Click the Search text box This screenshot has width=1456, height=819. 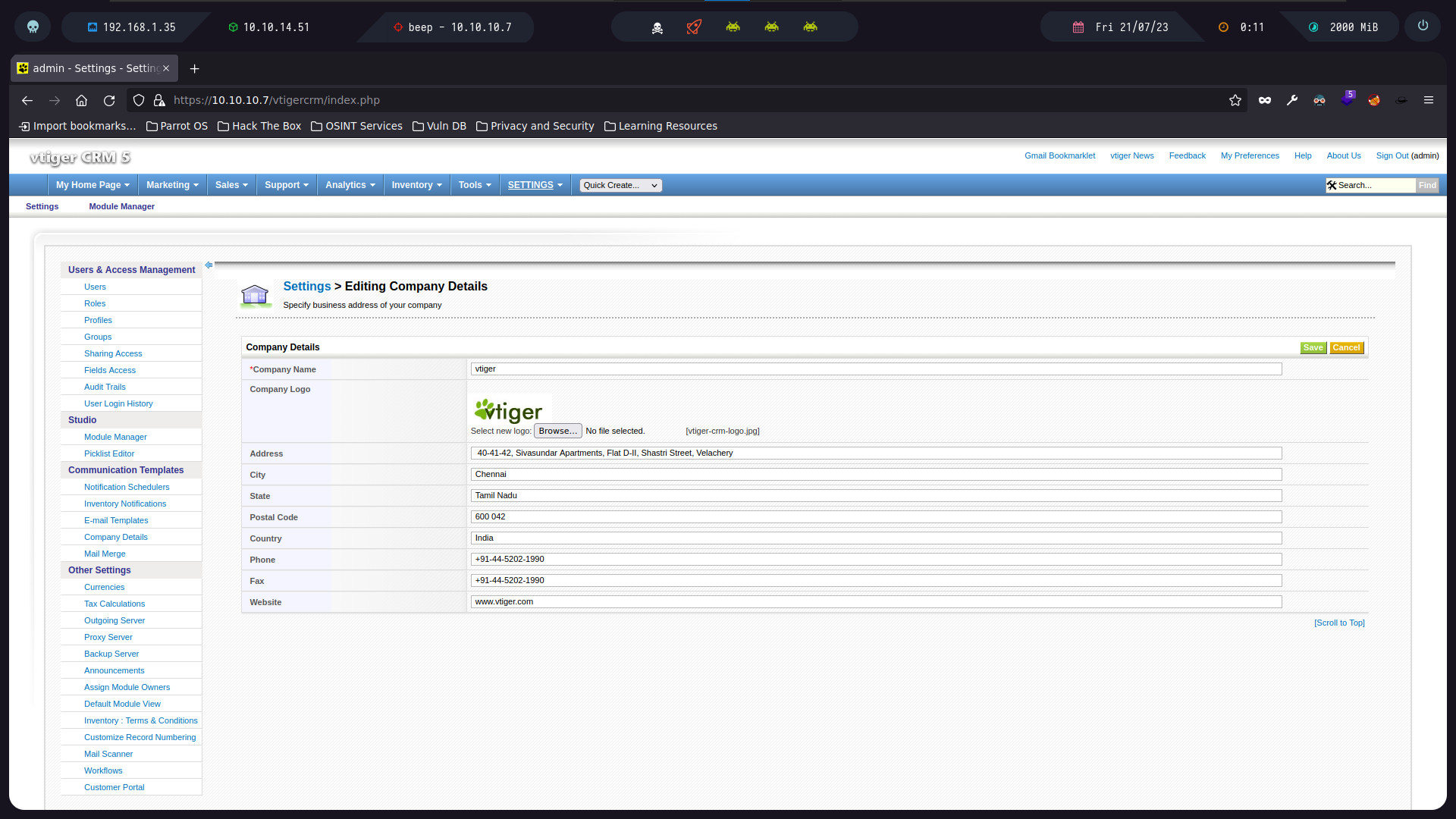point(1375,185)
